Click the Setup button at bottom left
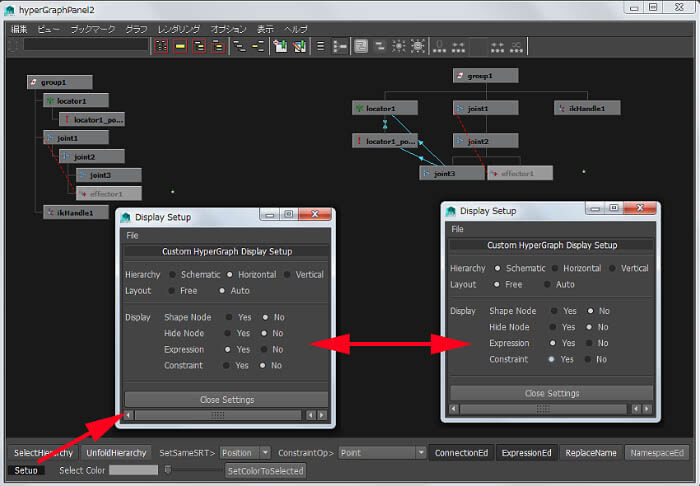The image size is (700, 486). click(x=26, y=470)
